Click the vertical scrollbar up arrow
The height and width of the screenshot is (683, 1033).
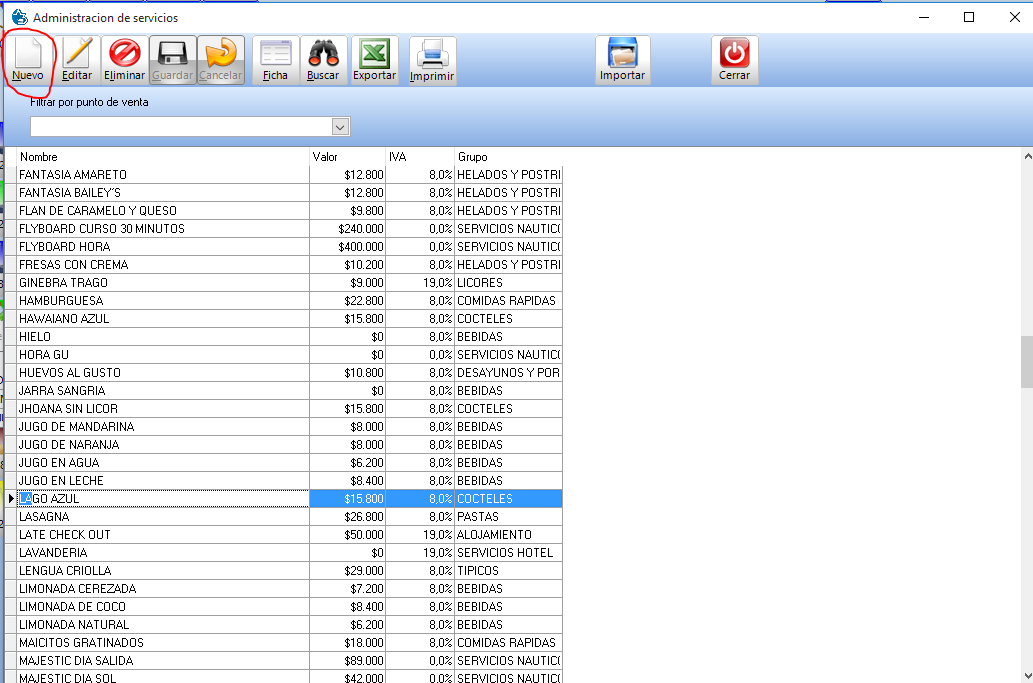pyautogui.click(x=1026, y=157)
